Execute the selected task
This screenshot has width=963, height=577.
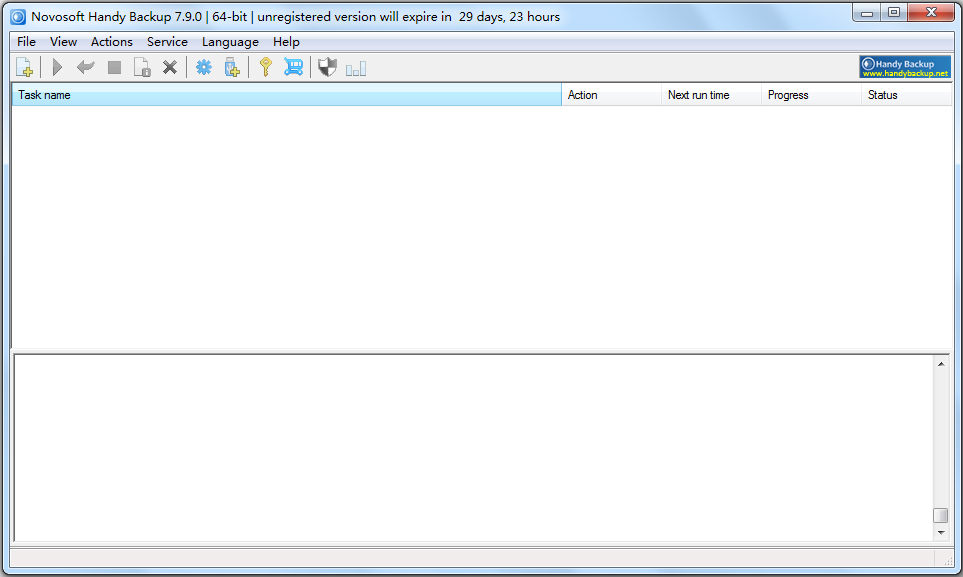point(57,66)
